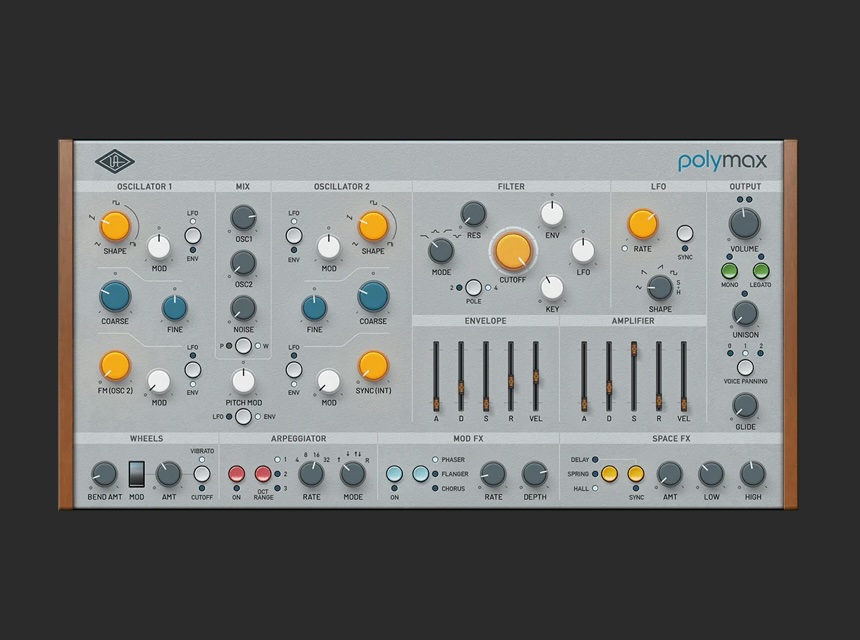The width and height of the screenshot is (860, 640).
Task: Click Oscillator 2 blue COARSE knob
Action: pyautogui.click(x=373, y=296)
